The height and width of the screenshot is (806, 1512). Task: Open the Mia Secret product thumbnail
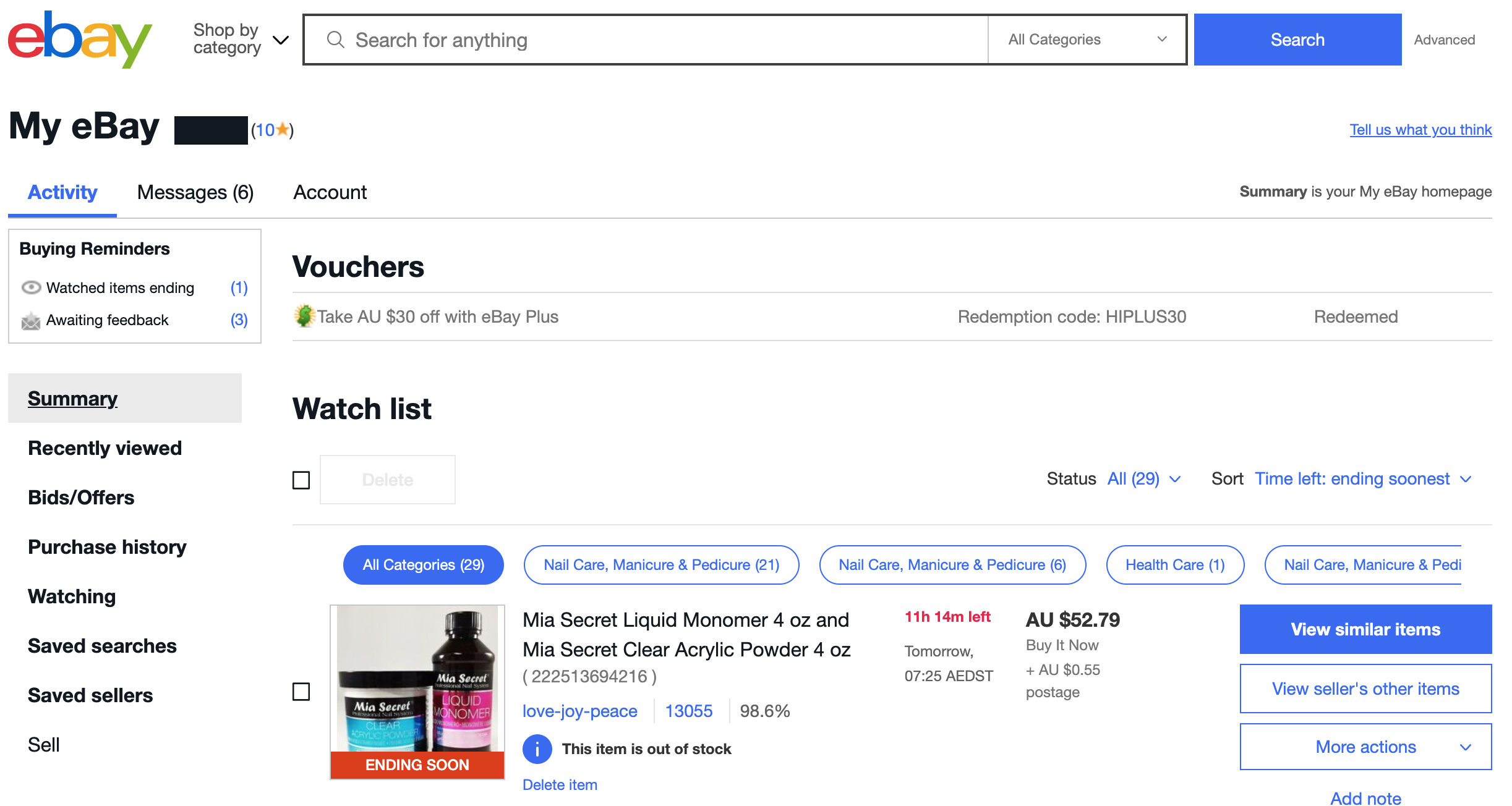417,692
